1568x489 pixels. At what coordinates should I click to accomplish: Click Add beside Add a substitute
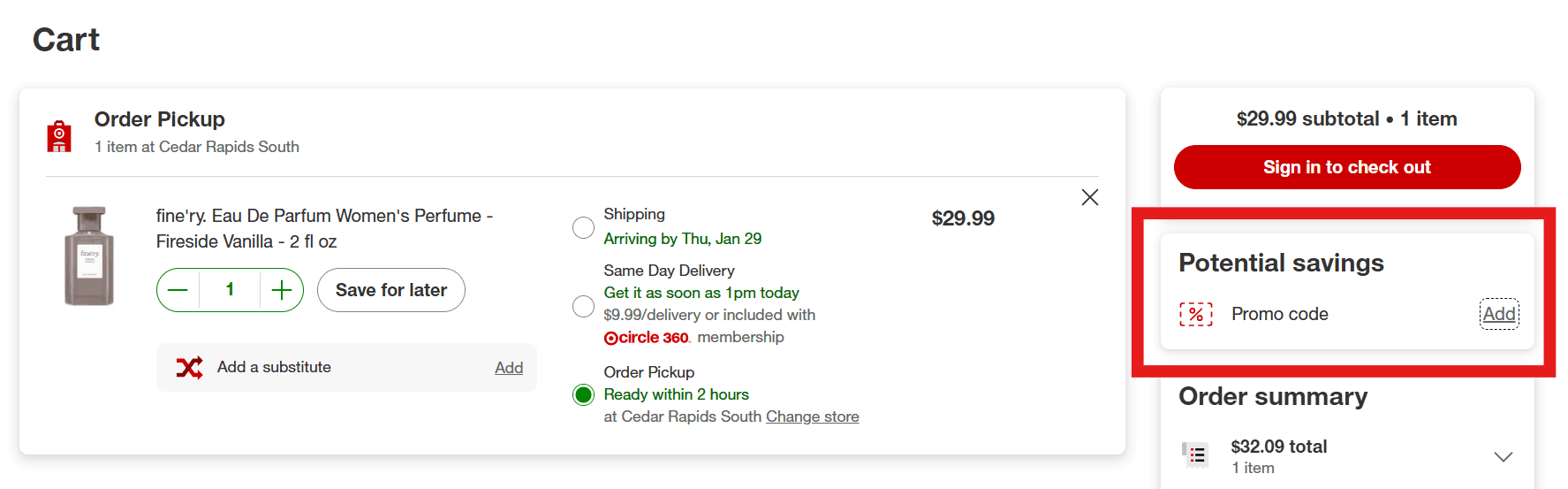coord(509,368)
